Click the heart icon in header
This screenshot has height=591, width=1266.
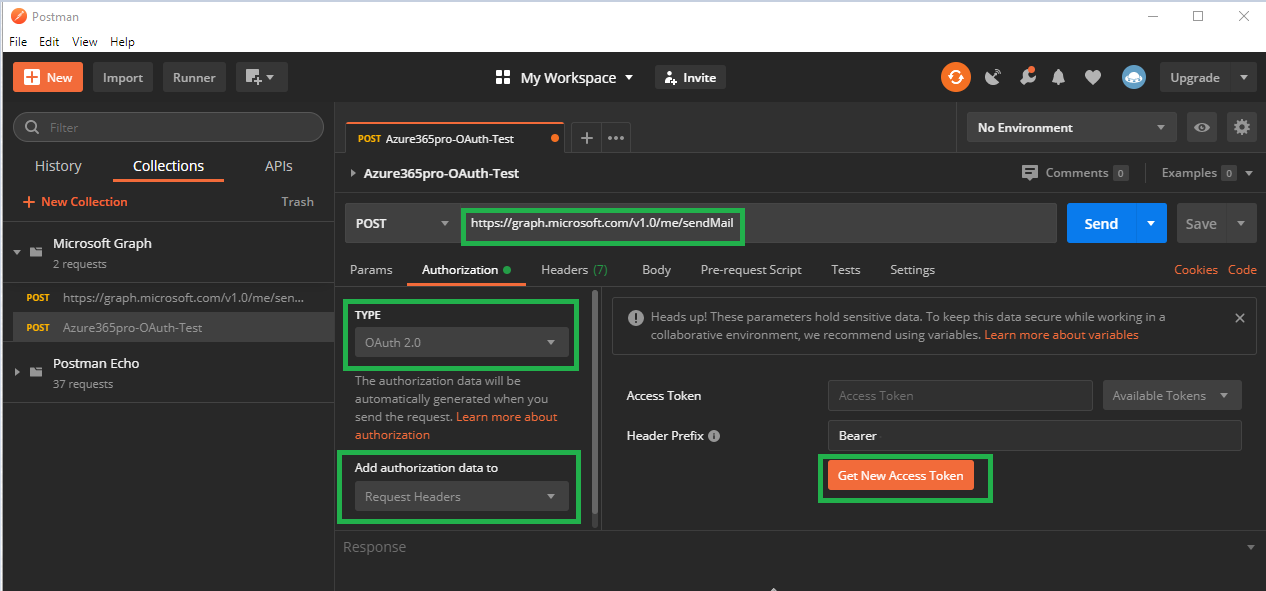click(1093, 77)
